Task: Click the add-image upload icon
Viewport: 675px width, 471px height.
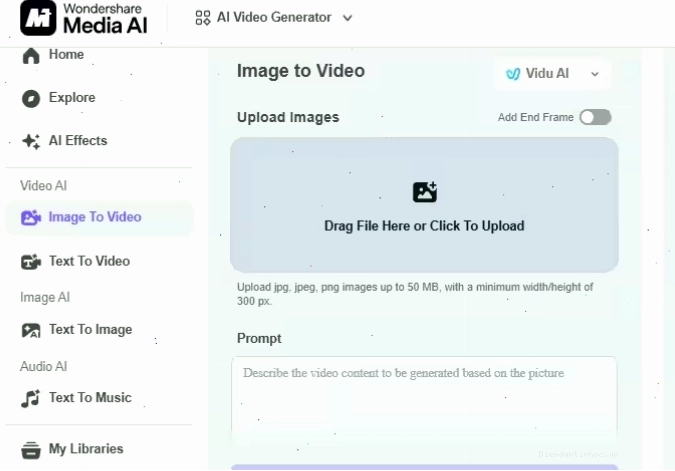Action: pyautogui.click(x=425, y=192)
